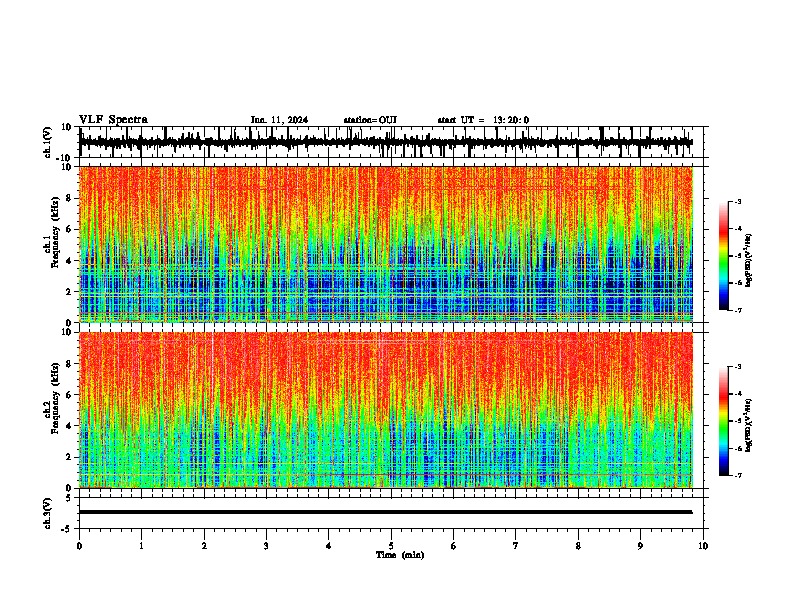Screen dimensions: 792x612
Task: Select the date text "Jan. 11, 2024"
Action: pyautogui.click(x=279, y=120)
